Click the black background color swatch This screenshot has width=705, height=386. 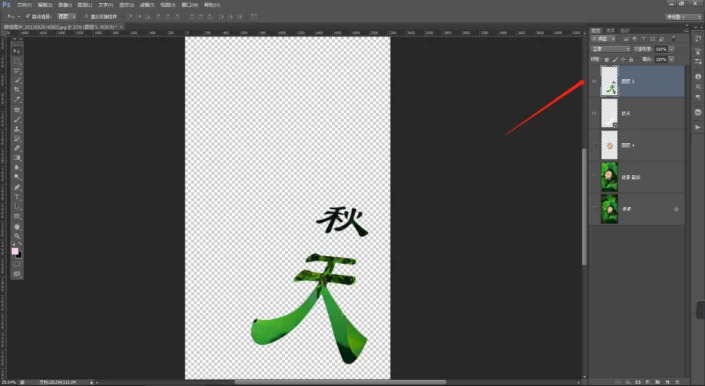coord(19,255)
